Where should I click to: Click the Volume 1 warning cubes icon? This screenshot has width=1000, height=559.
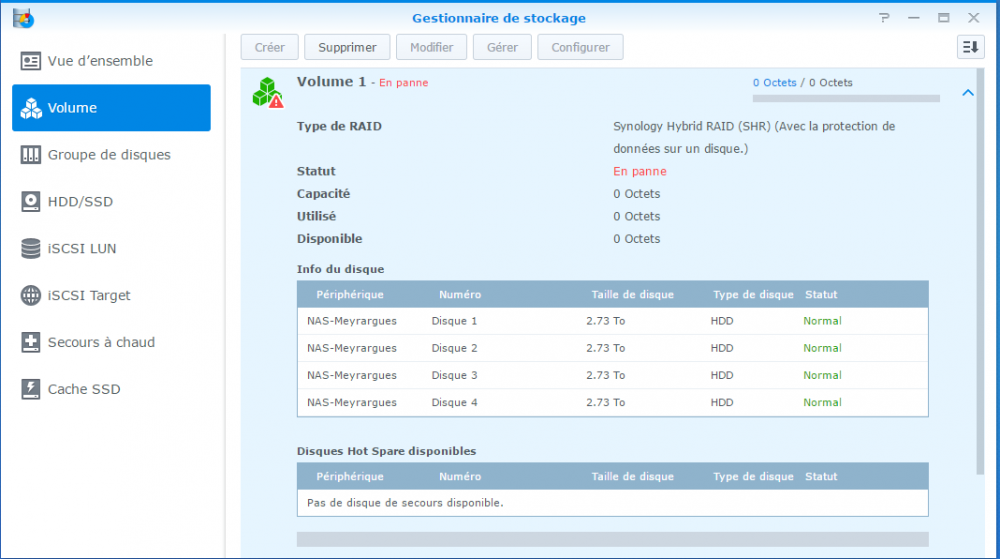(267, 92)
